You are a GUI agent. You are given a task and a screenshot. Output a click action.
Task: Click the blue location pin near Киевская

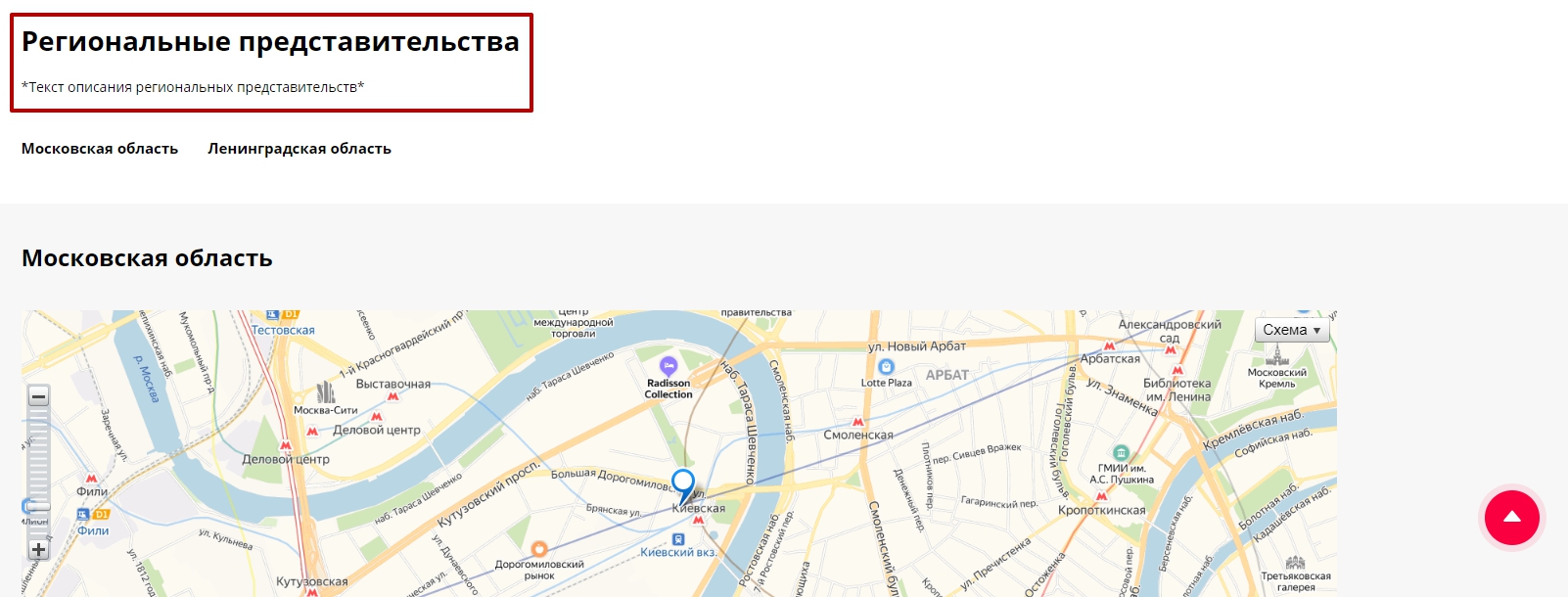(683, 485)
